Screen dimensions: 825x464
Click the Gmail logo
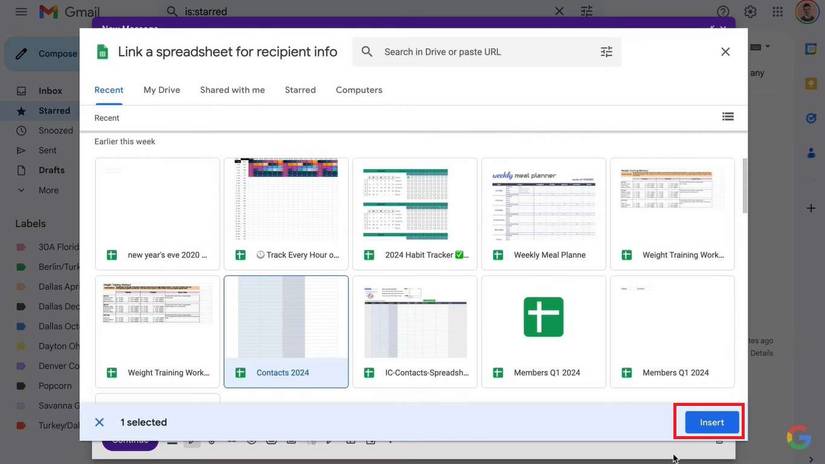click(x=68, y=12)
